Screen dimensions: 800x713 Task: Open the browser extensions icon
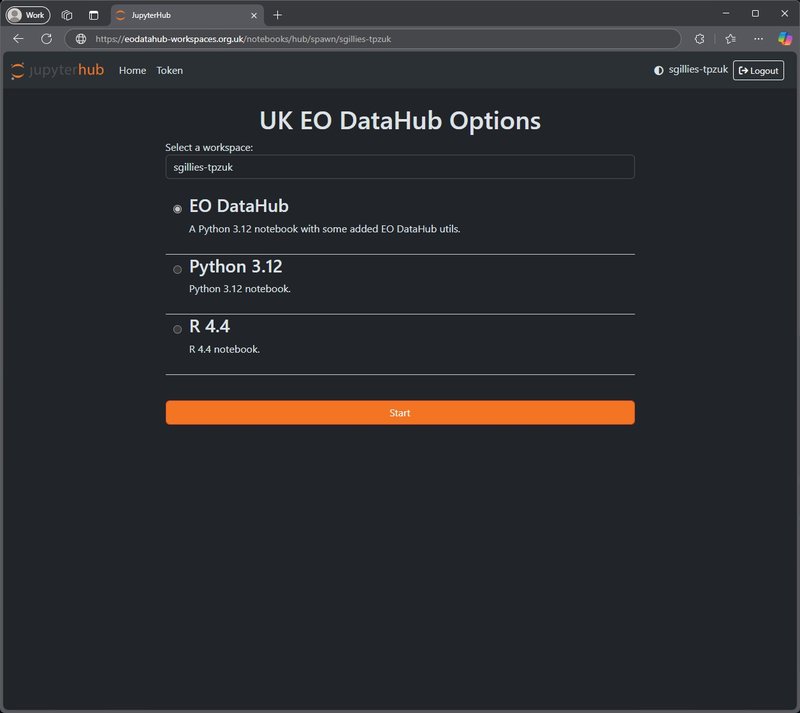click(x=700, y=38)
